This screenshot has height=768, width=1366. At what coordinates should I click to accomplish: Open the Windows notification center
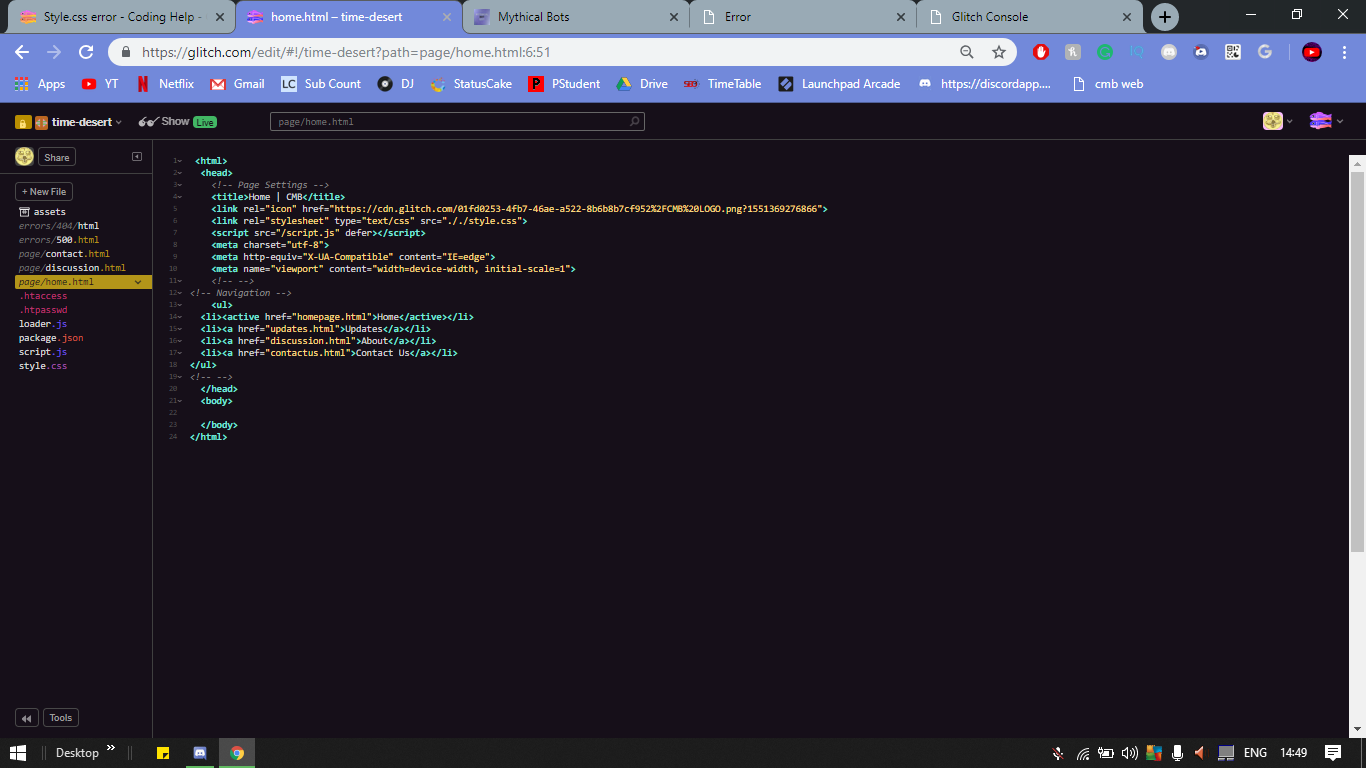pos(1333,753)
